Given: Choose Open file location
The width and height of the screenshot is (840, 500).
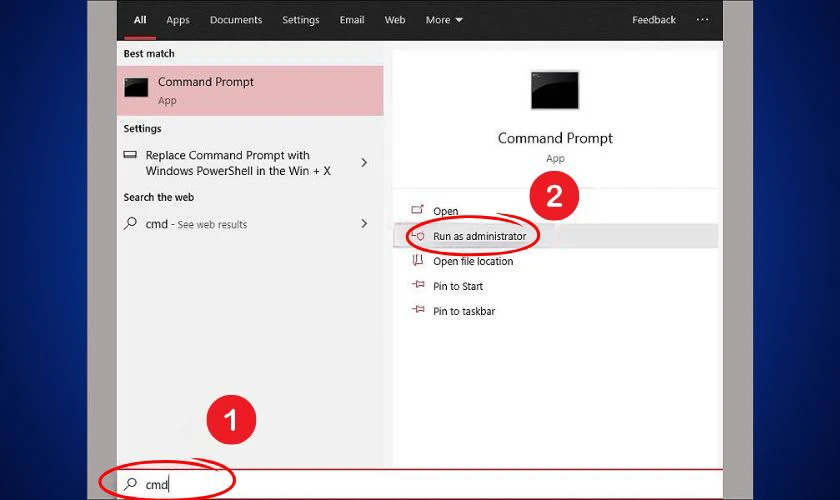Looking at the screenshot, I should click(x=473, y=262).
